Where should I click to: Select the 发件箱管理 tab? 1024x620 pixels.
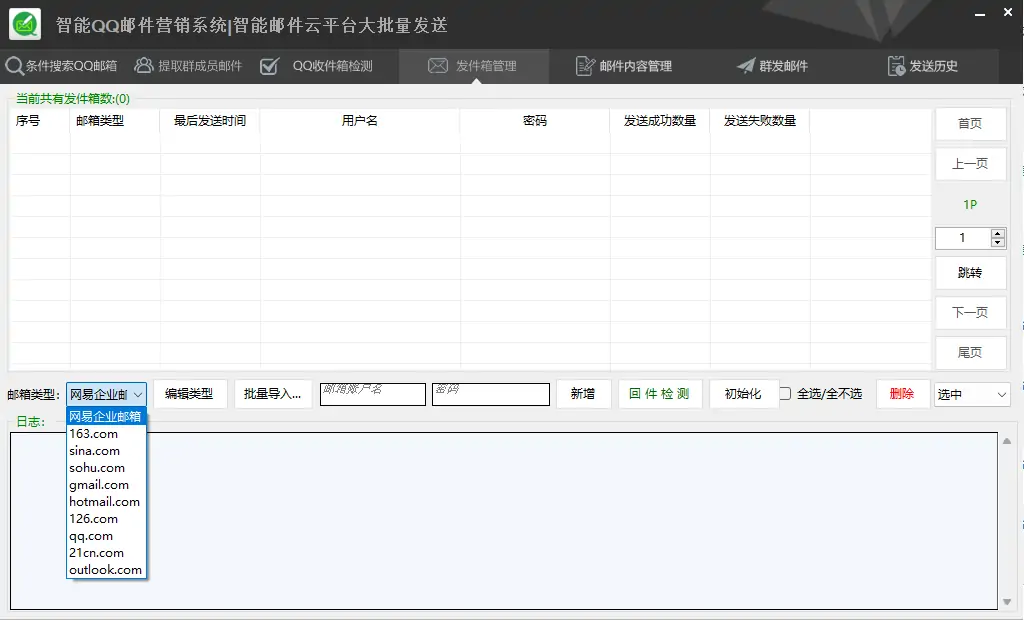click(473, 65)
